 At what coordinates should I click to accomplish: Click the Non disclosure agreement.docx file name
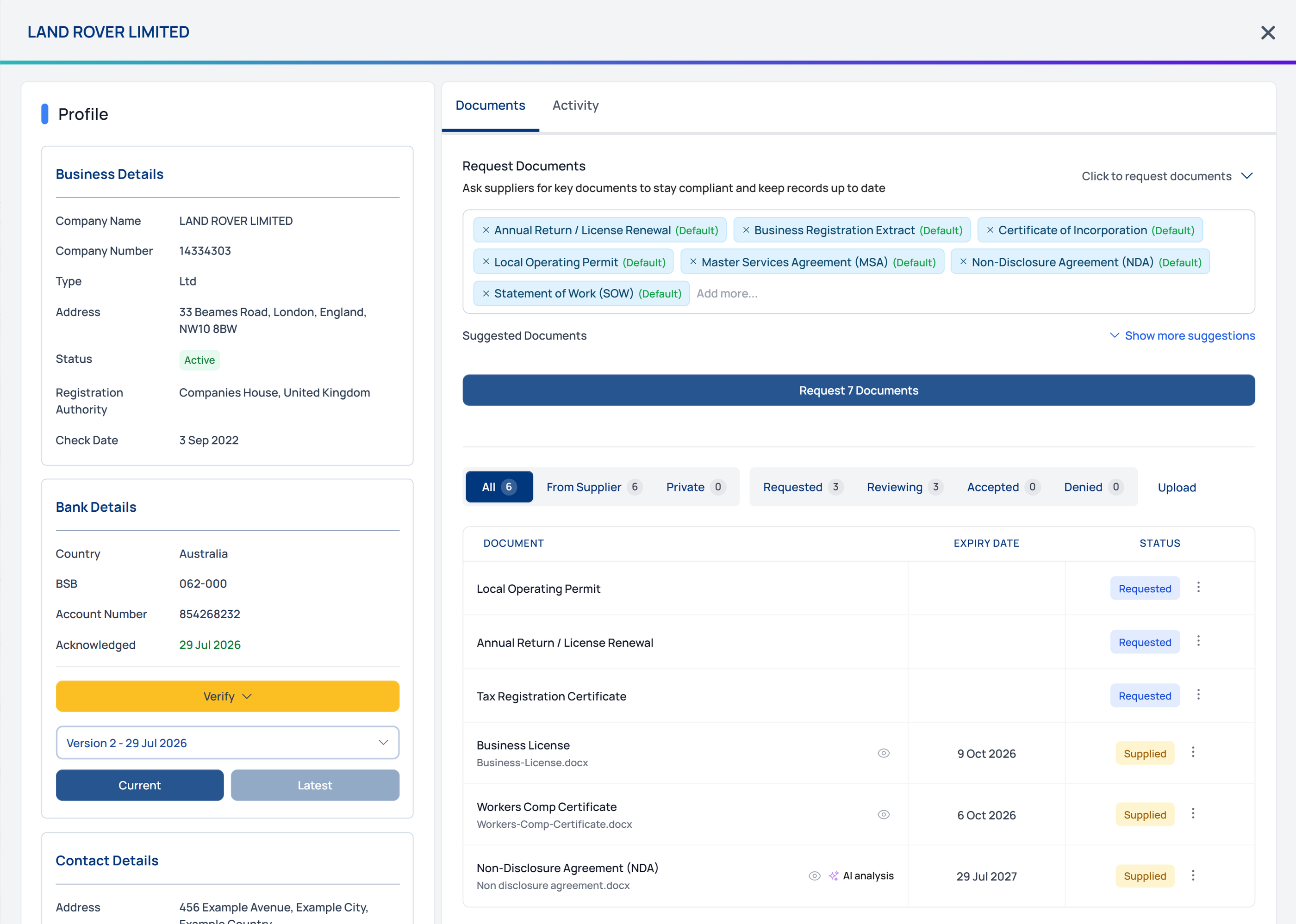(x=553, y=885)
